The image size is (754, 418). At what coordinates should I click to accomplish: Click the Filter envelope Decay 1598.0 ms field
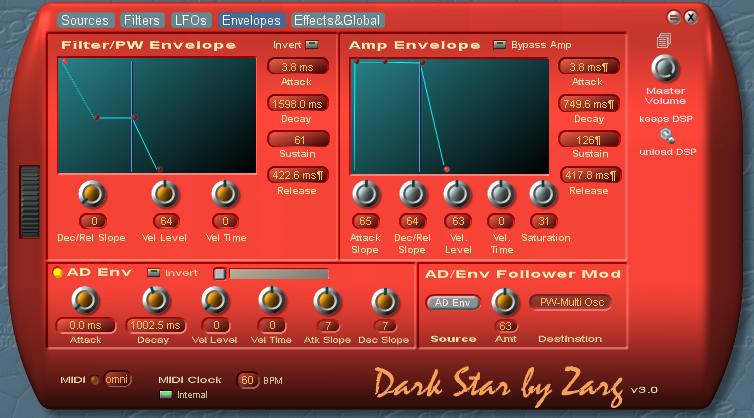pyautogui.click(x=298, y=103)
